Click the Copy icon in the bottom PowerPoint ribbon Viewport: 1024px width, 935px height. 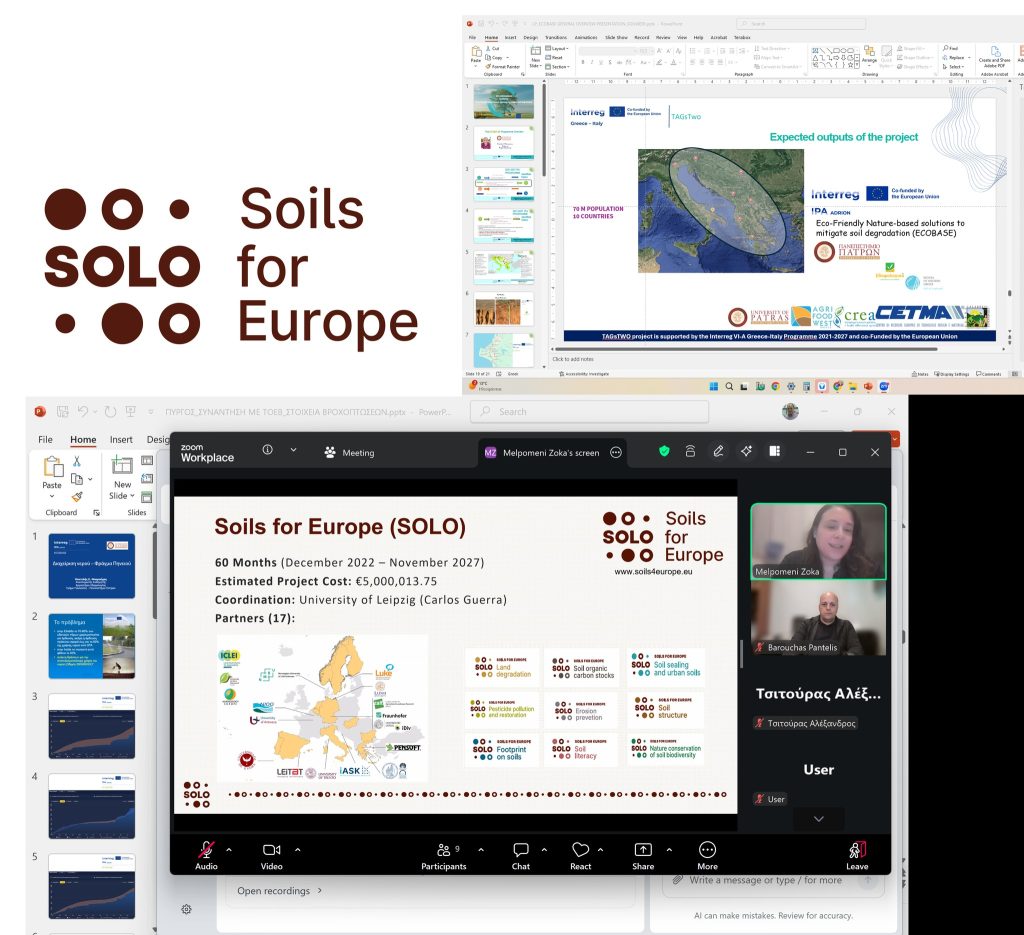(x=76, y=479)
